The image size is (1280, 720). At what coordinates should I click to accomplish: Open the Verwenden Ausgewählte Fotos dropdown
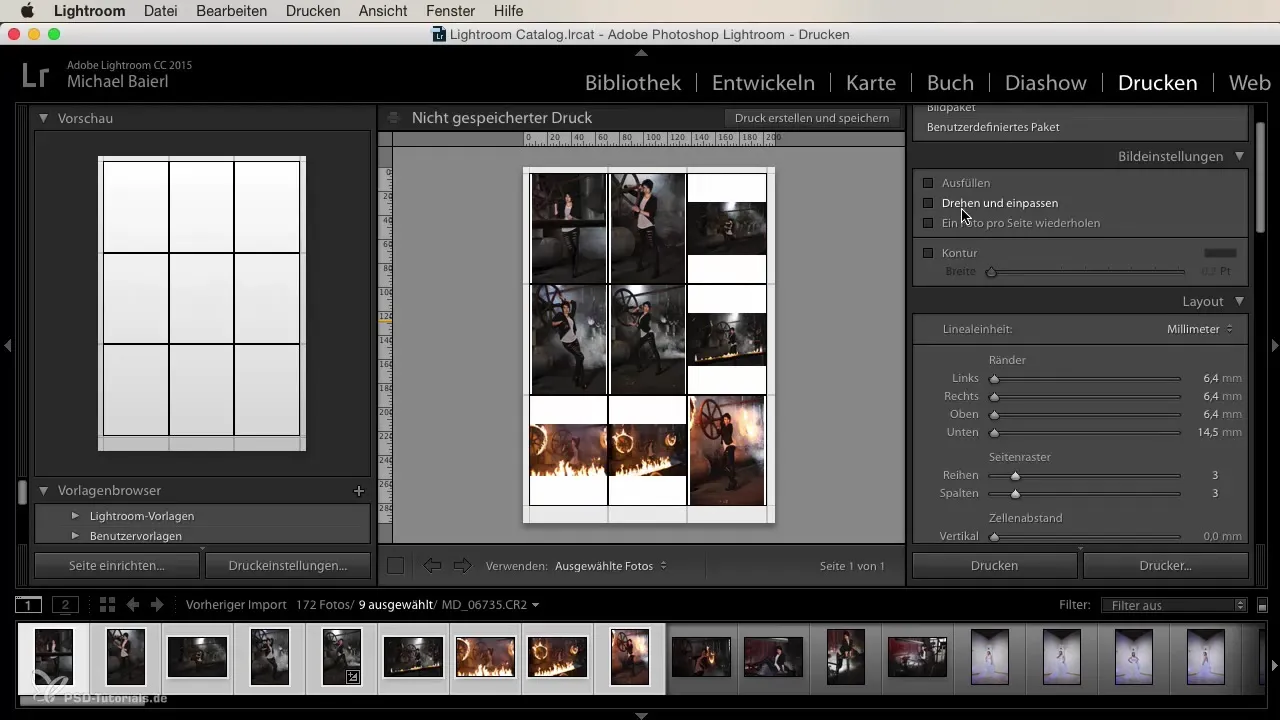tap(611, 566)
